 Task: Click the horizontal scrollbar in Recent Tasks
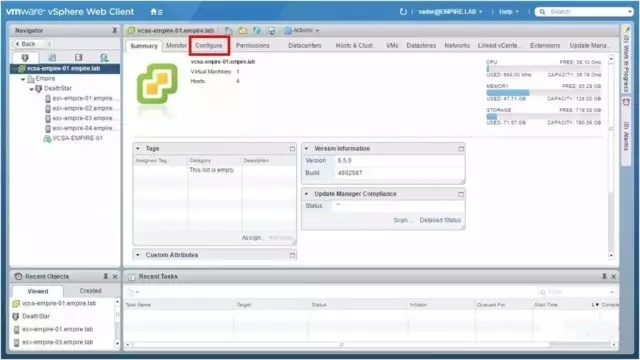click(341, 344)
